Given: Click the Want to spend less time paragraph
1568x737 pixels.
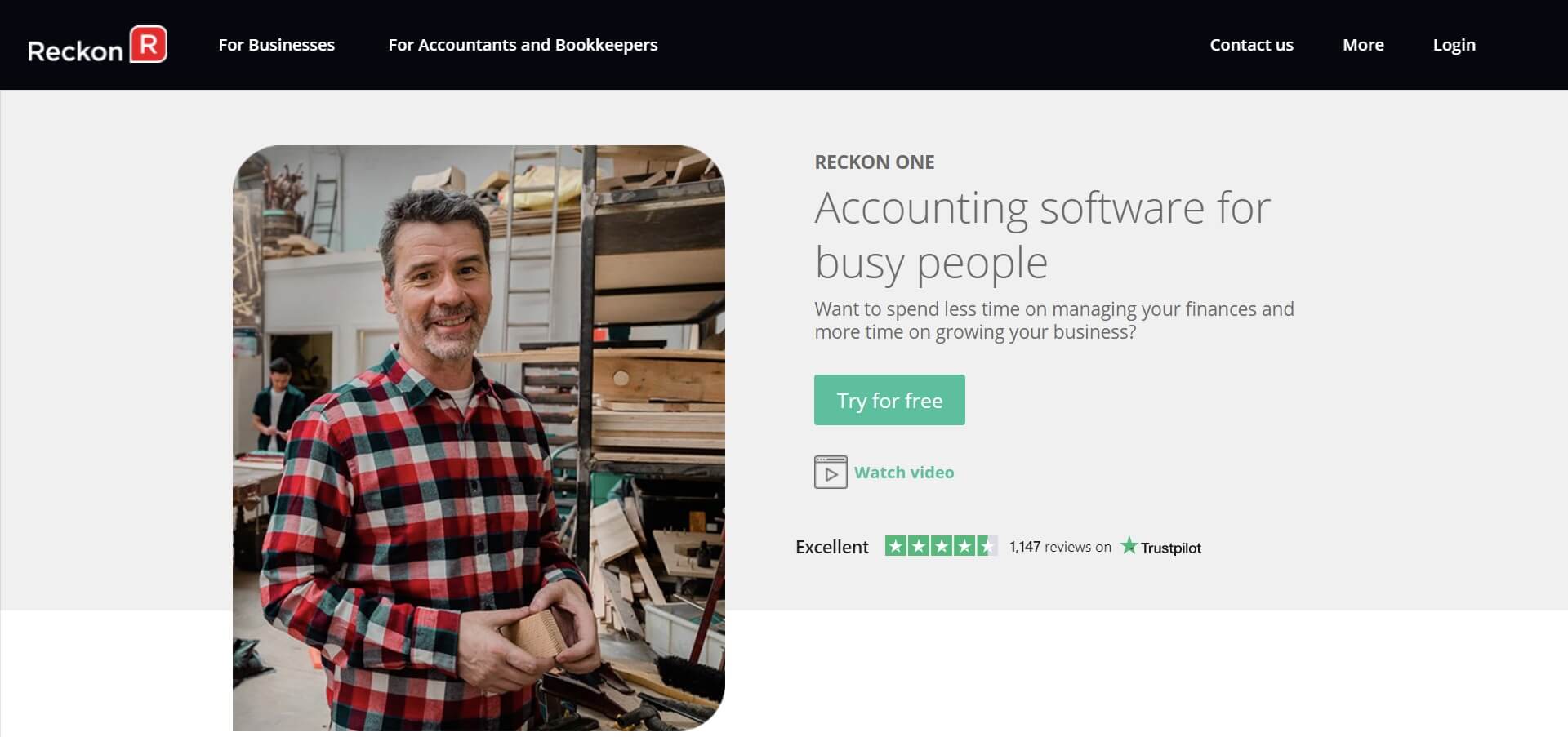Looking at the screenshot, I should click(x=1053, y=321).
